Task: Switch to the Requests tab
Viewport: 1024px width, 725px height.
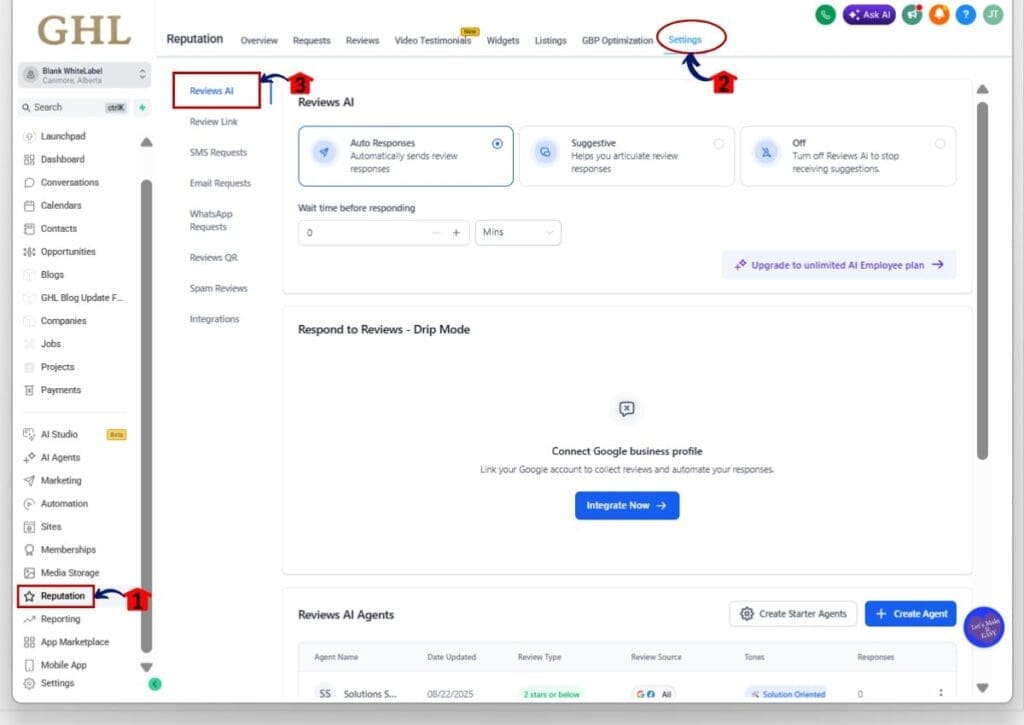Action: tap(312, 40)
